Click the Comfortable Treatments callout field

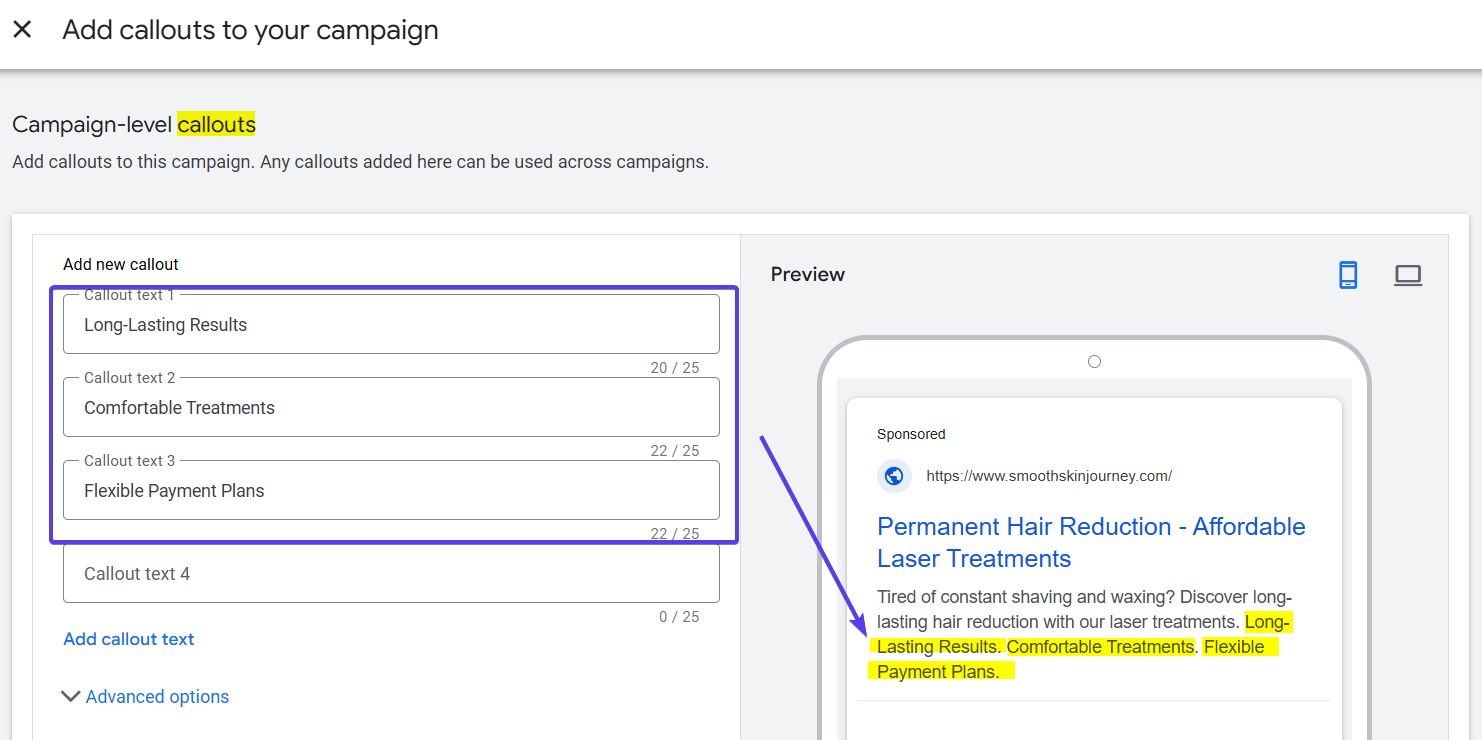pos(390,407)
